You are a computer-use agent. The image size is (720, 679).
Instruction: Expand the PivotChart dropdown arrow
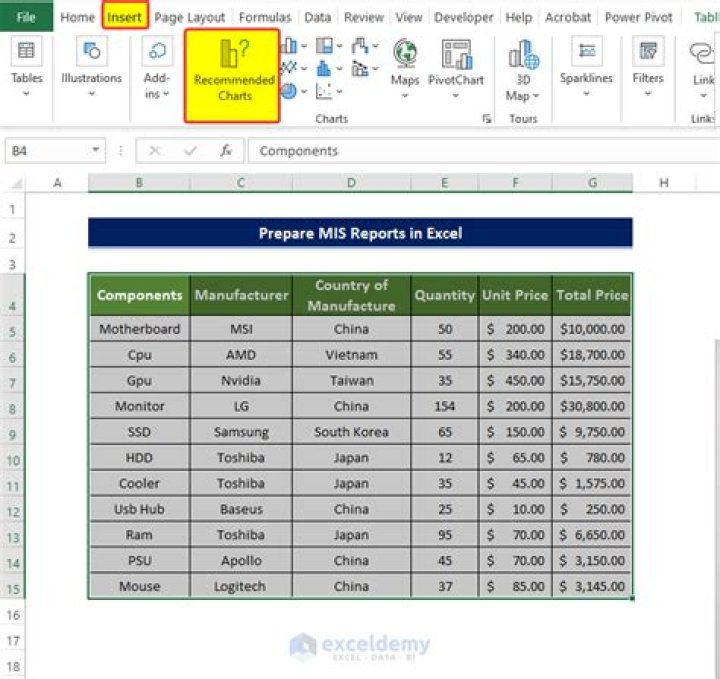tap(456, 95)
